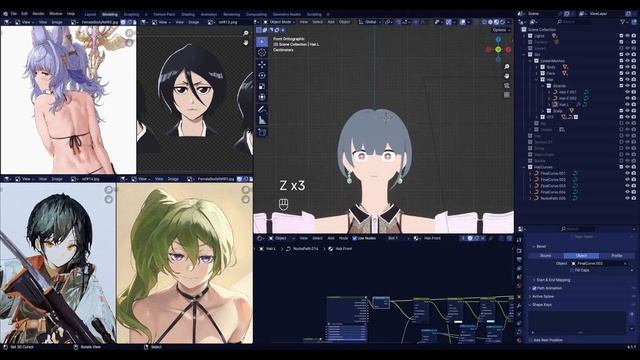Open the File menu
Image resolution: width=640 pixels, height=360 pixels.
14,13
